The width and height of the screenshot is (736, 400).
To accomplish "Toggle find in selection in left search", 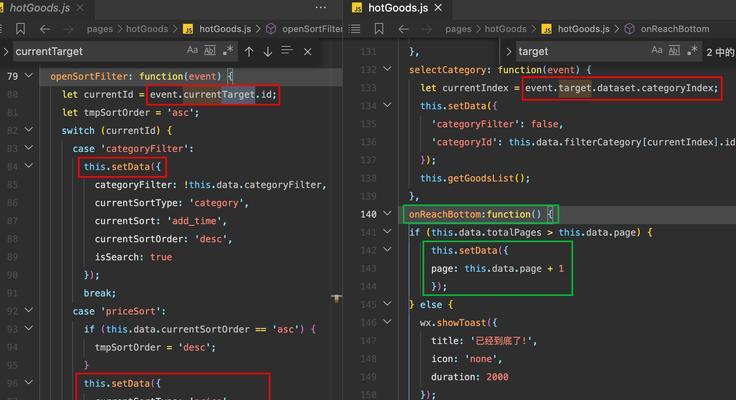I will pyautogui.click(x=287, y=50).
